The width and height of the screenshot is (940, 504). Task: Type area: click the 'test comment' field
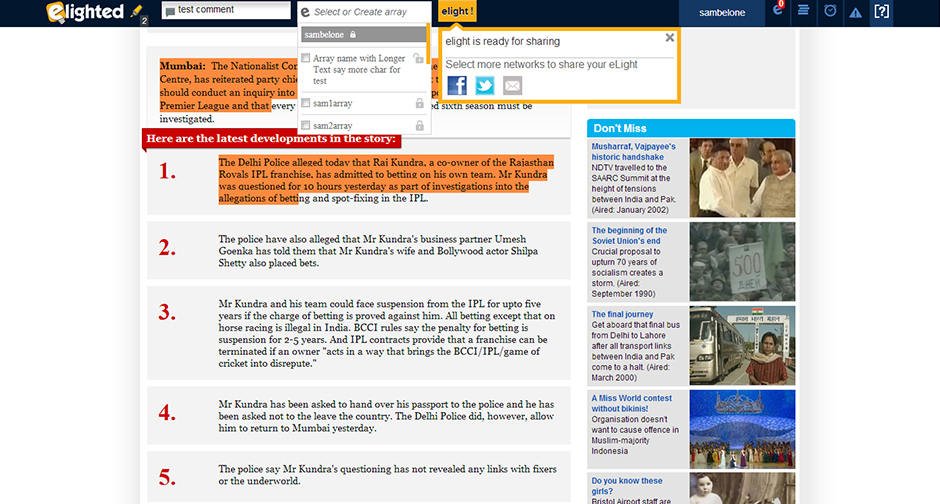[226, 10]
